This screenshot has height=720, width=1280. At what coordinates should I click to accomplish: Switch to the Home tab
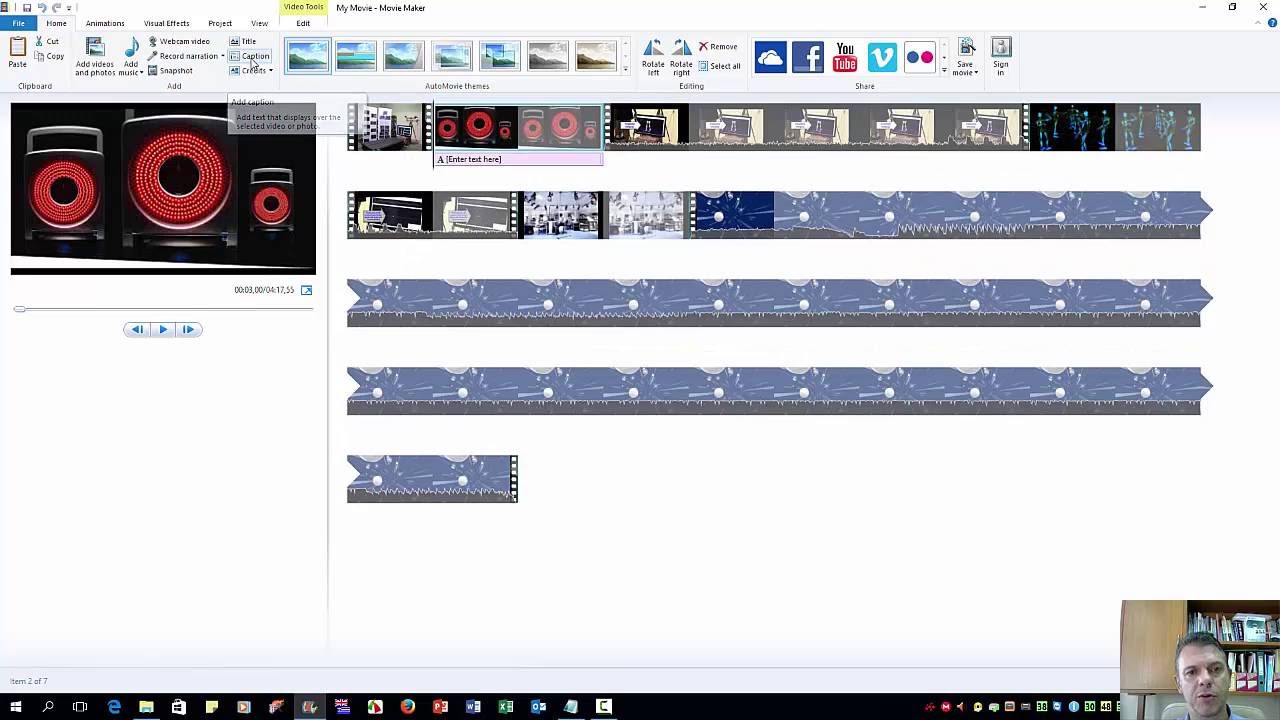(56, 23)
